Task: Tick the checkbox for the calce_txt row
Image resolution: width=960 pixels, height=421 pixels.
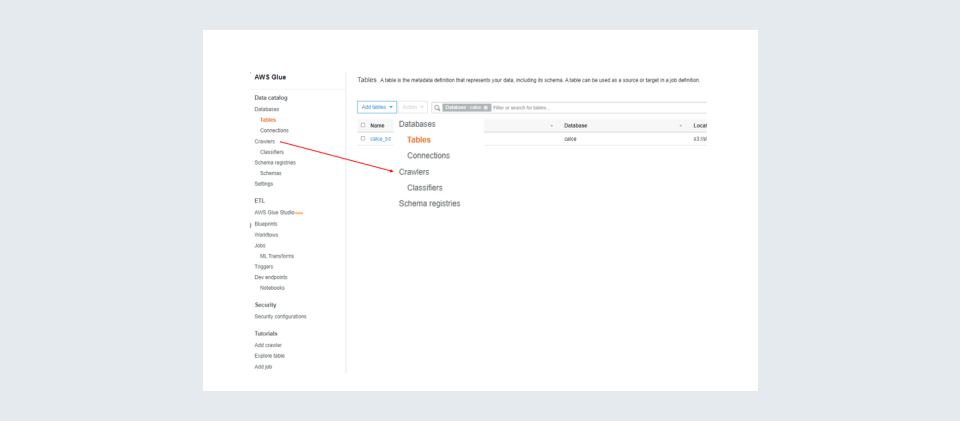Action: coord(362,139)
